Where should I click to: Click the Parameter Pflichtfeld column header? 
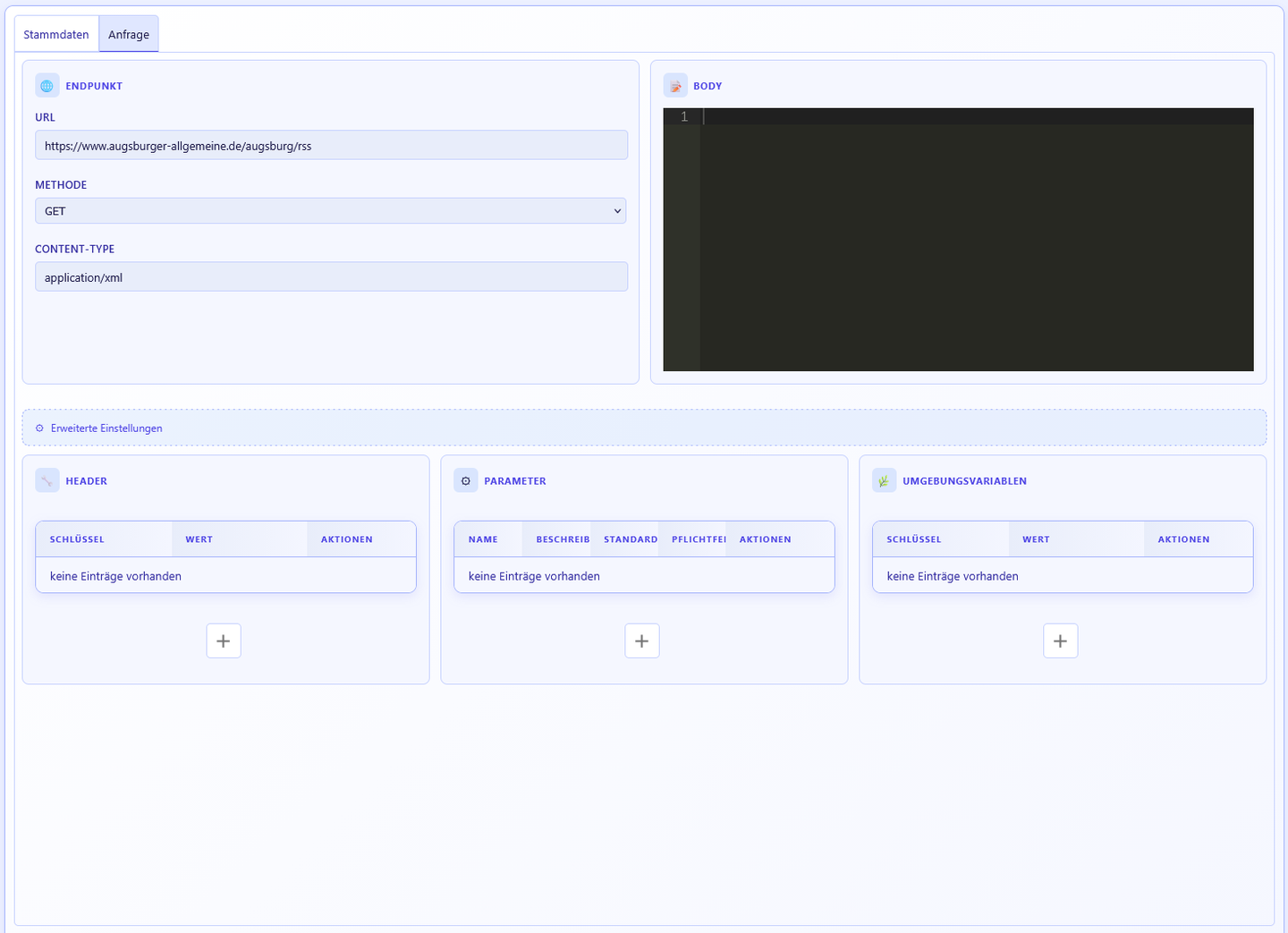click(692, 539)
